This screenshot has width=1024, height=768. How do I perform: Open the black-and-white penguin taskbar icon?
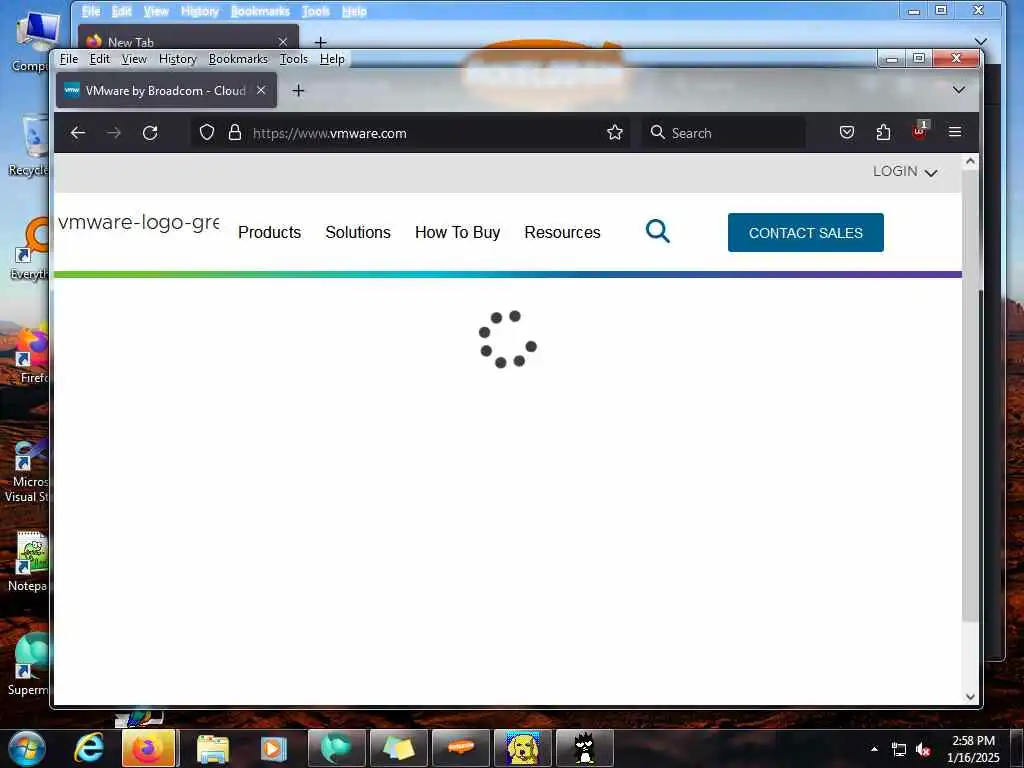(584, 748)
